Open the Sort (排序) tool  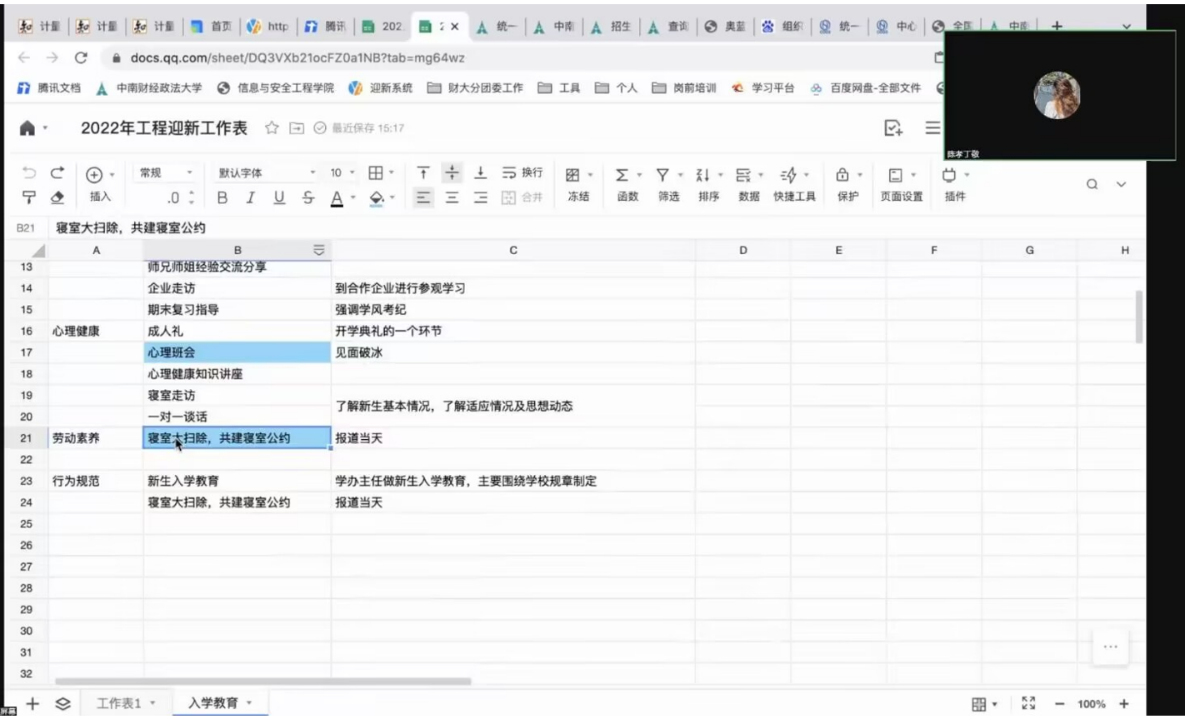pyautogui.click(x=708, y=184)
